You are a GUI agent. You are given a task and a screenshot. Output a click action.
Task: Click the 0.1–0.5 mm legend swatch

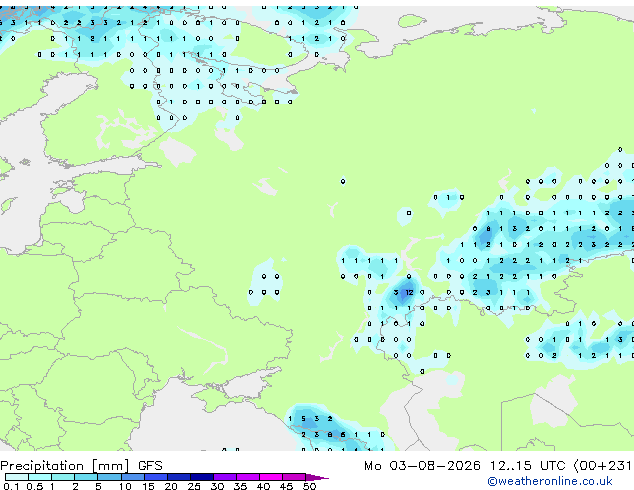[x=17, y=477]
